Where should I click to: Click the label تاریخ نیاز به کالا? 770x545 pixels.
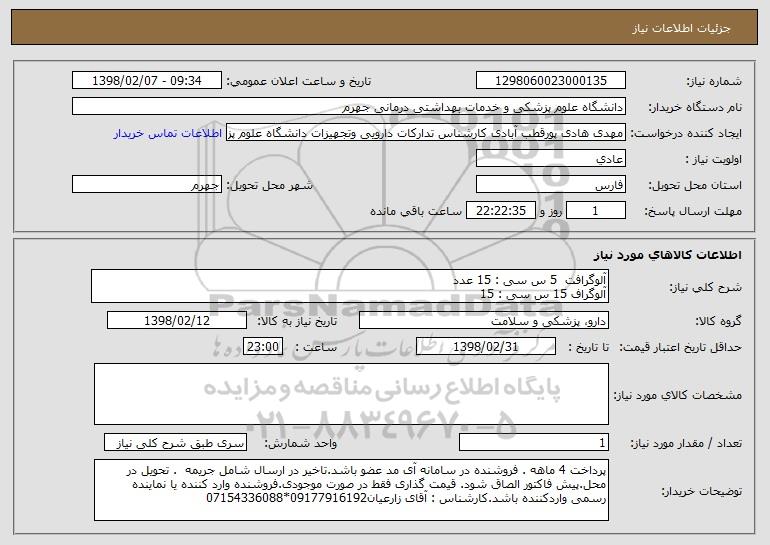pos(297,322)
